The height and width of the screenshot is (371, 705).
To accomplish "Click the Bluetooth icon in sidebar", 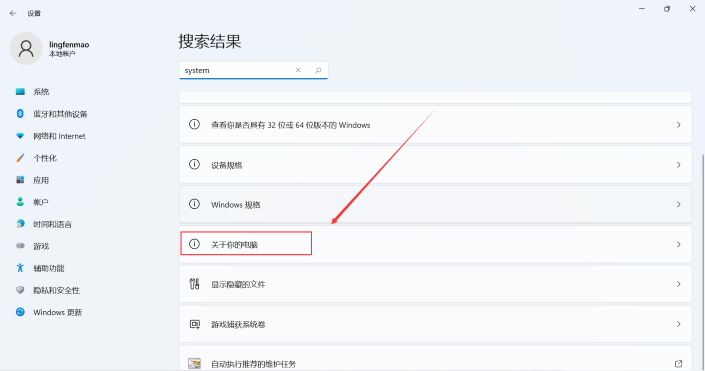I will pos(20,114).
